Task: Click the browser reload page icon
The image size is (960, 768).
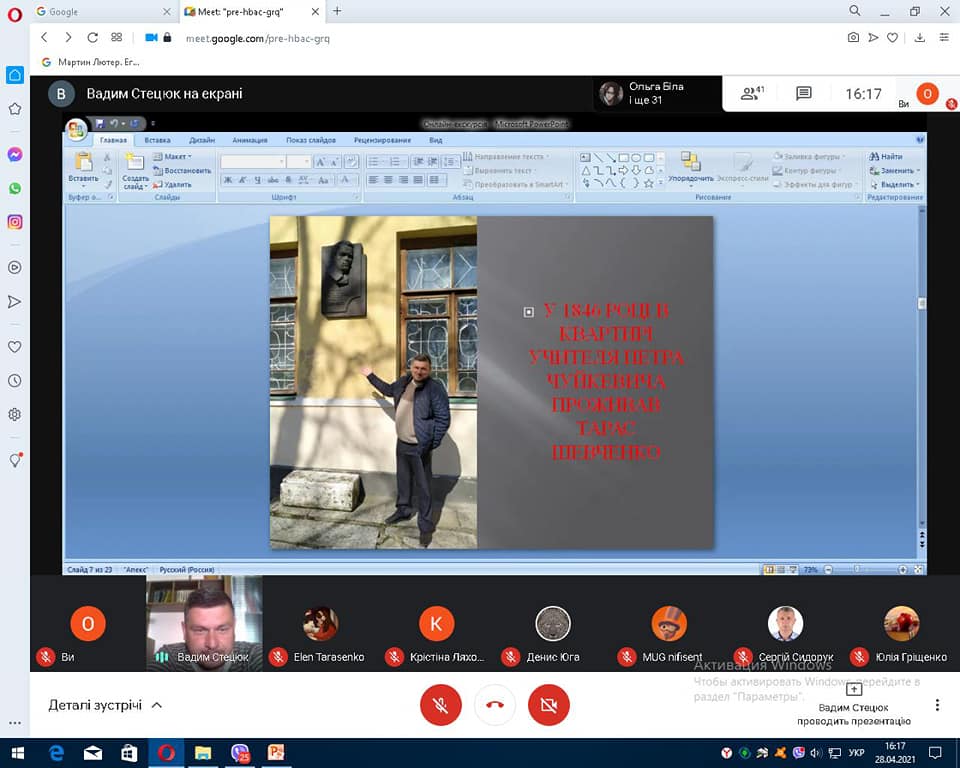Action: tap(93, 37)
